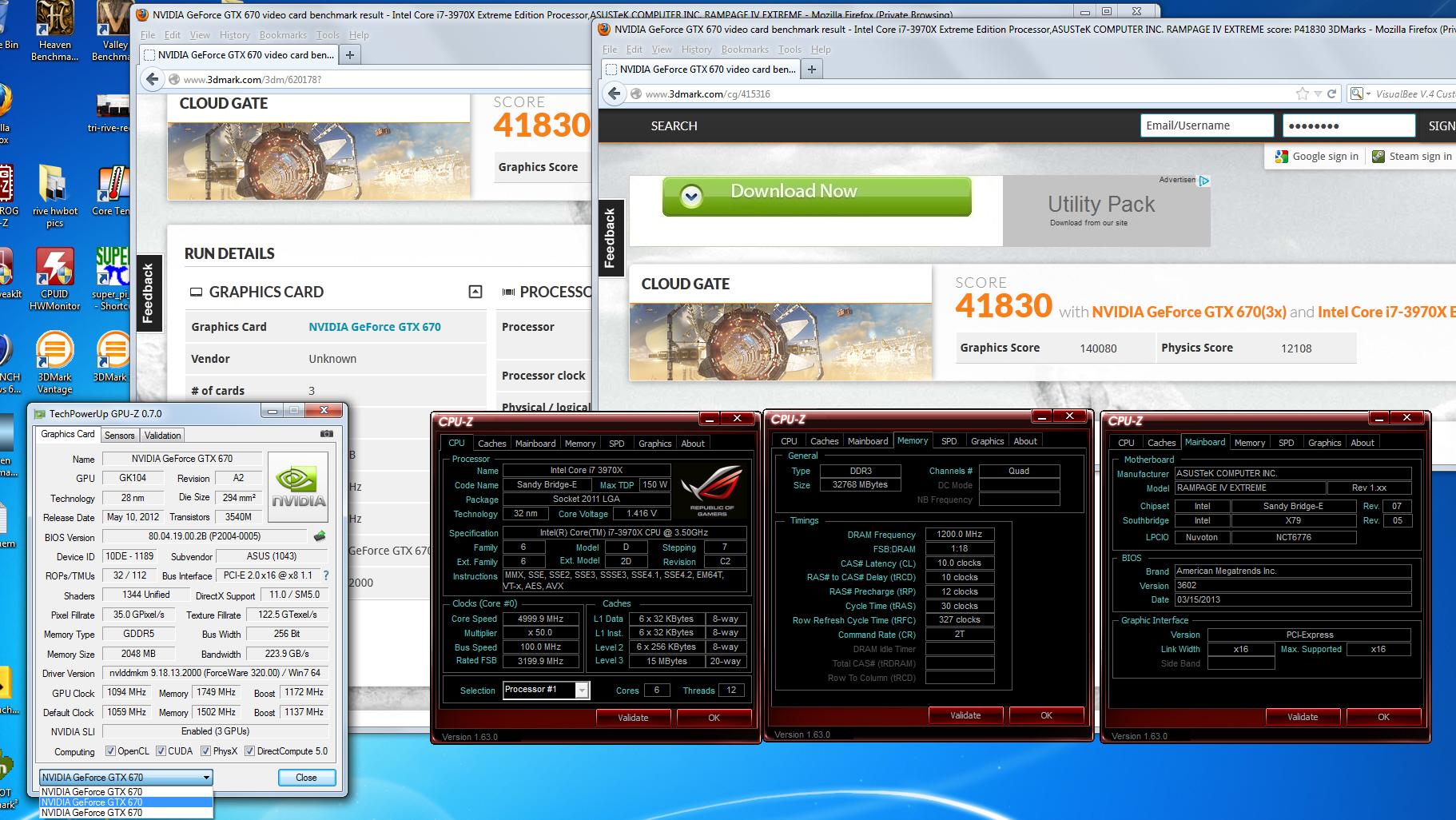Switch to Sensors tab in GPU-Z
This screenshot has height=820, width=1456.
tap(120, 435)
